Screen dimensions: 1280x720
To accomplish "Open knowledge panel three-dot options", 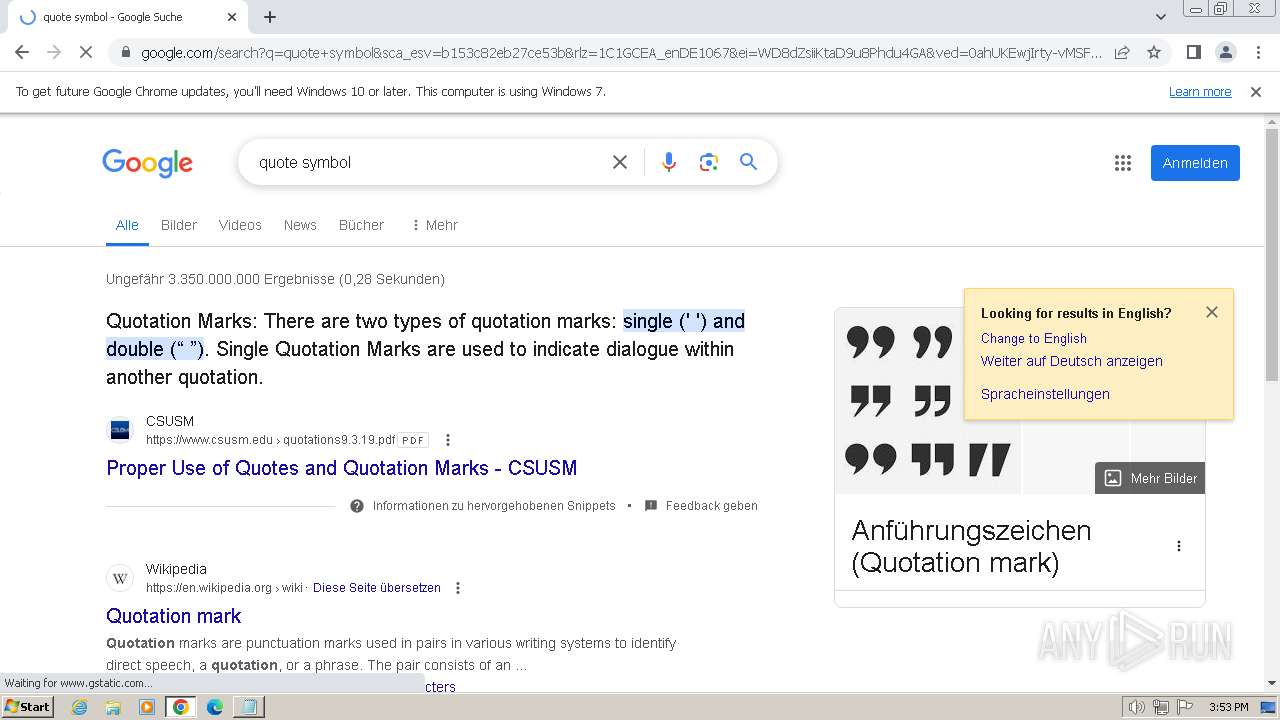I will 1179,546.
